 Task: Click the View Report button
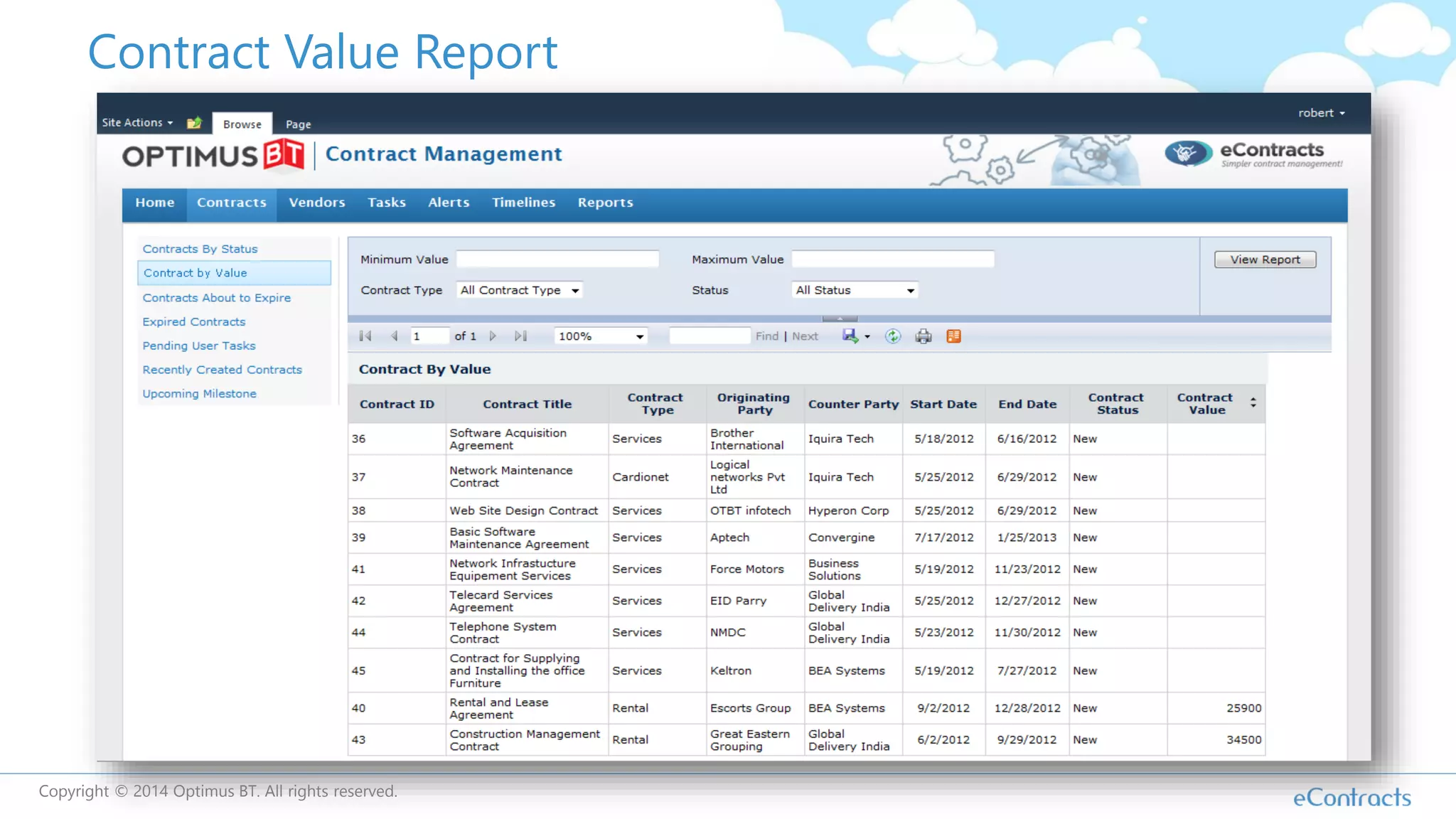[1265, 259]
